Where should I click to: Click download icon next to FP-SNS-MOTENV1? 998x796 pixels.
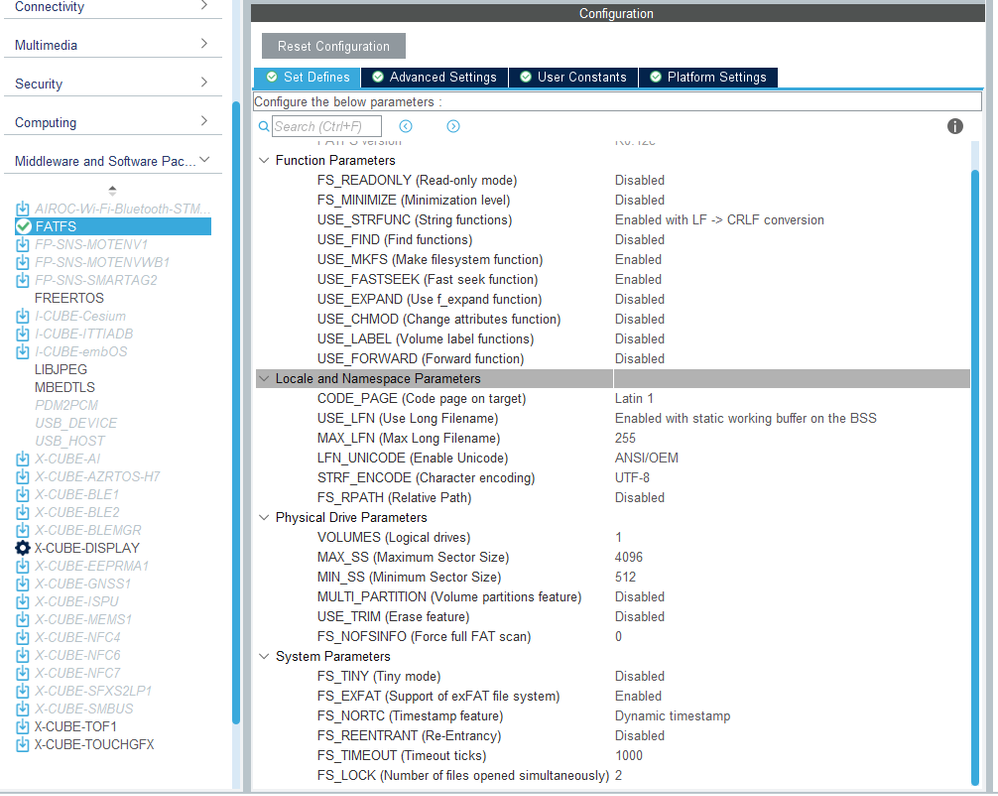(x=22, y=244)
